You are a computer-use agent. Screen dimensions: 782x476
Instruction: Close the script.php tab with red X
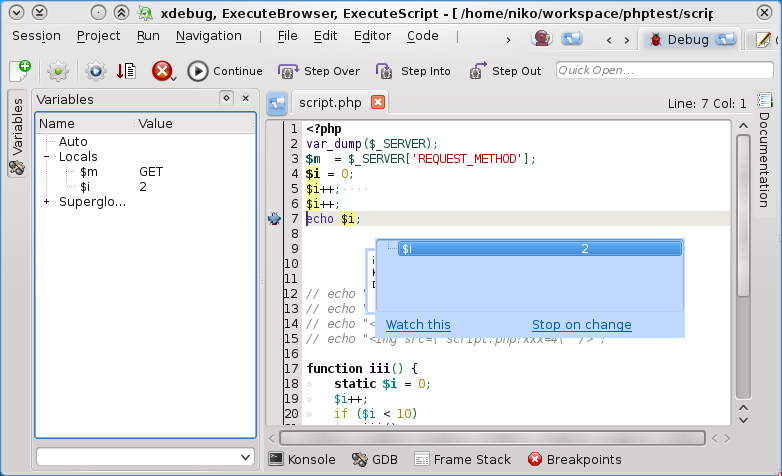(378, 102)
